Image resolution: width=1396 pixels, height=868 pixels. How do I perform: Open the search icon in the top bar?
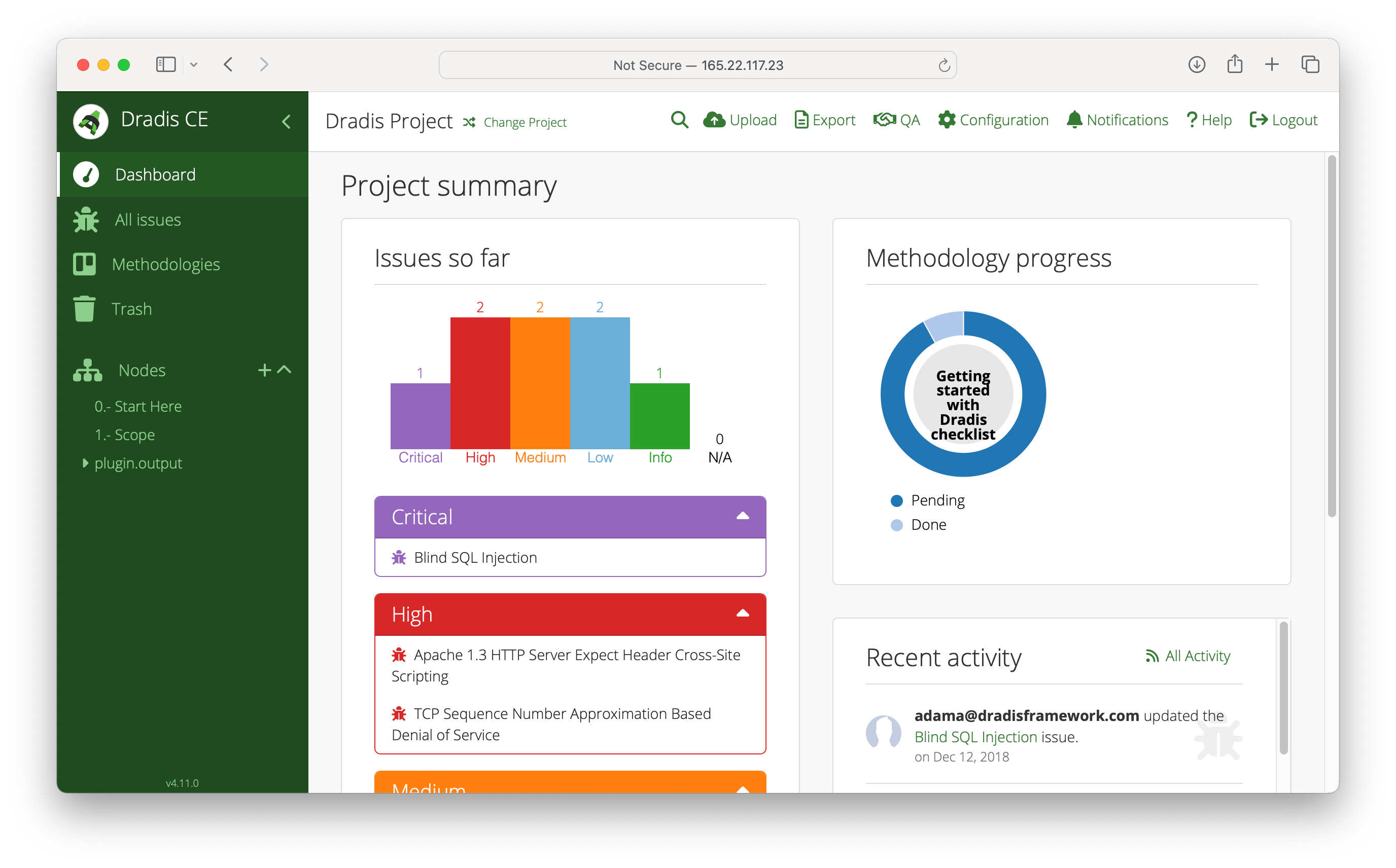coord(679,121)
